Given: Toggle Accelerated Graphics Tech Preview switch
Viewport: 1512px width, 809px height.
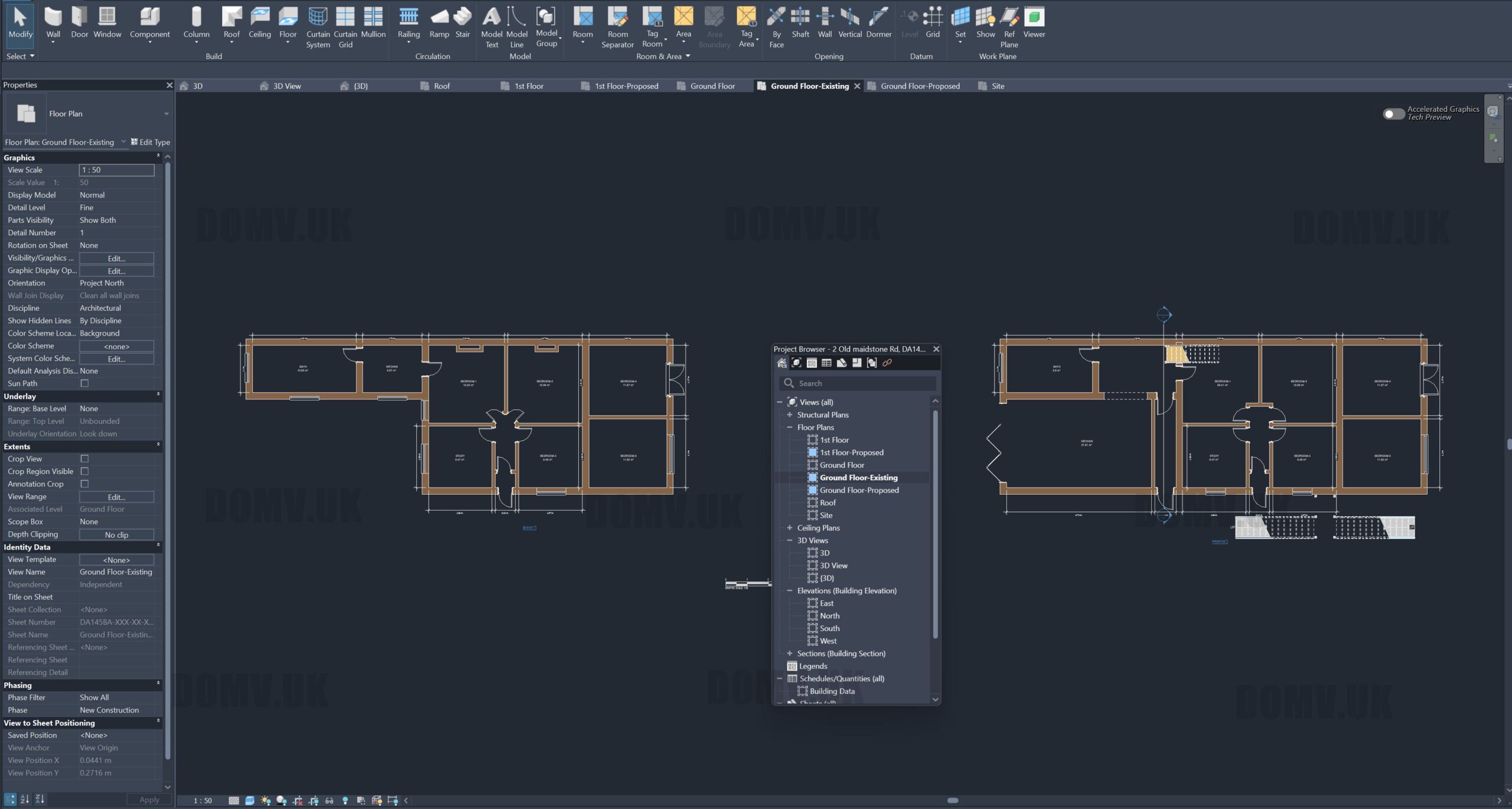Looking at the screenshot, I should click(1393, 113).
